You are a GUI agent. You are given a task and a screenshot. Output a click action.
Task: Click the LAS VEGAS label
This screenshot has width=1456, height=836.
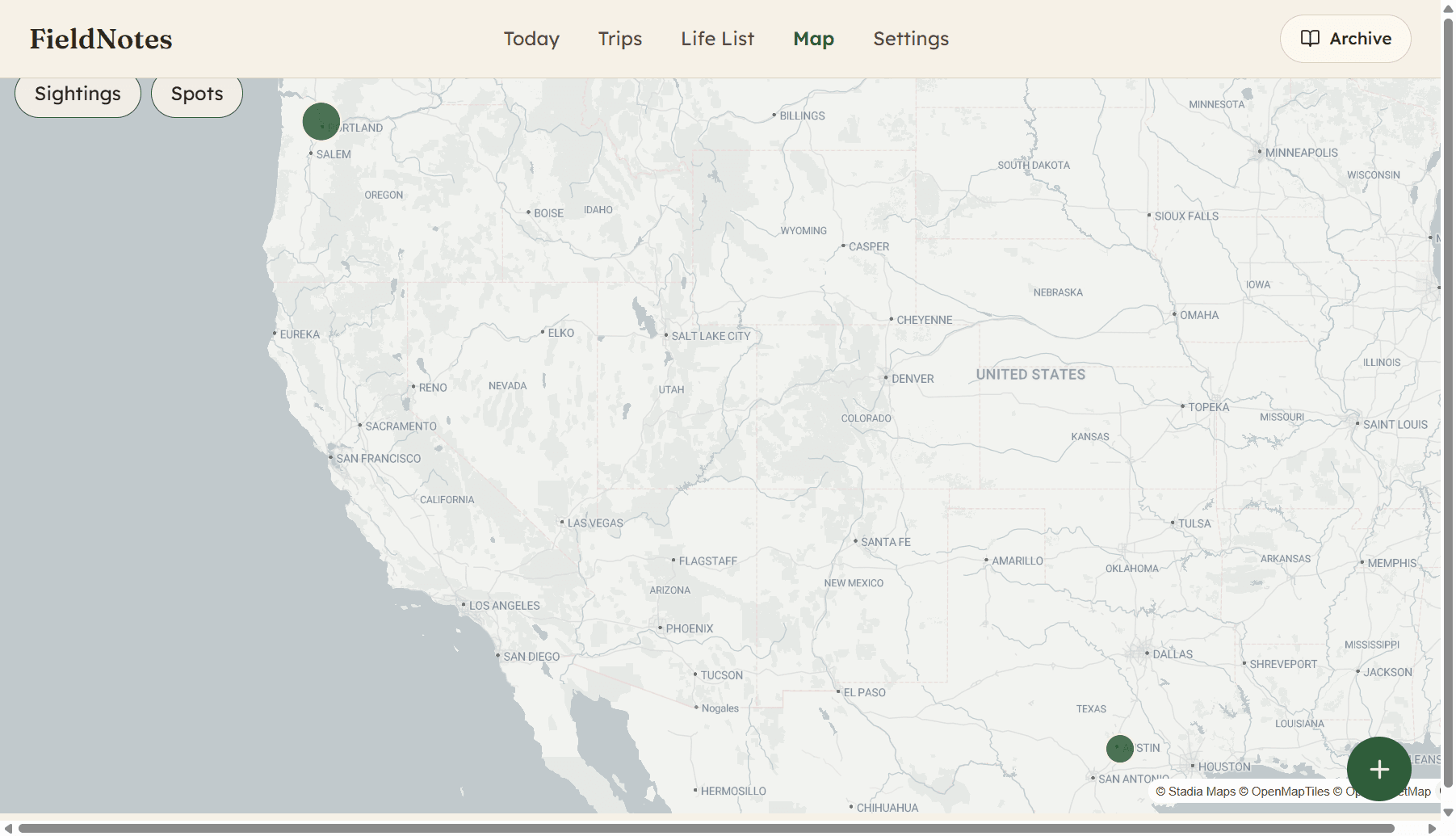tap(595, 523)
